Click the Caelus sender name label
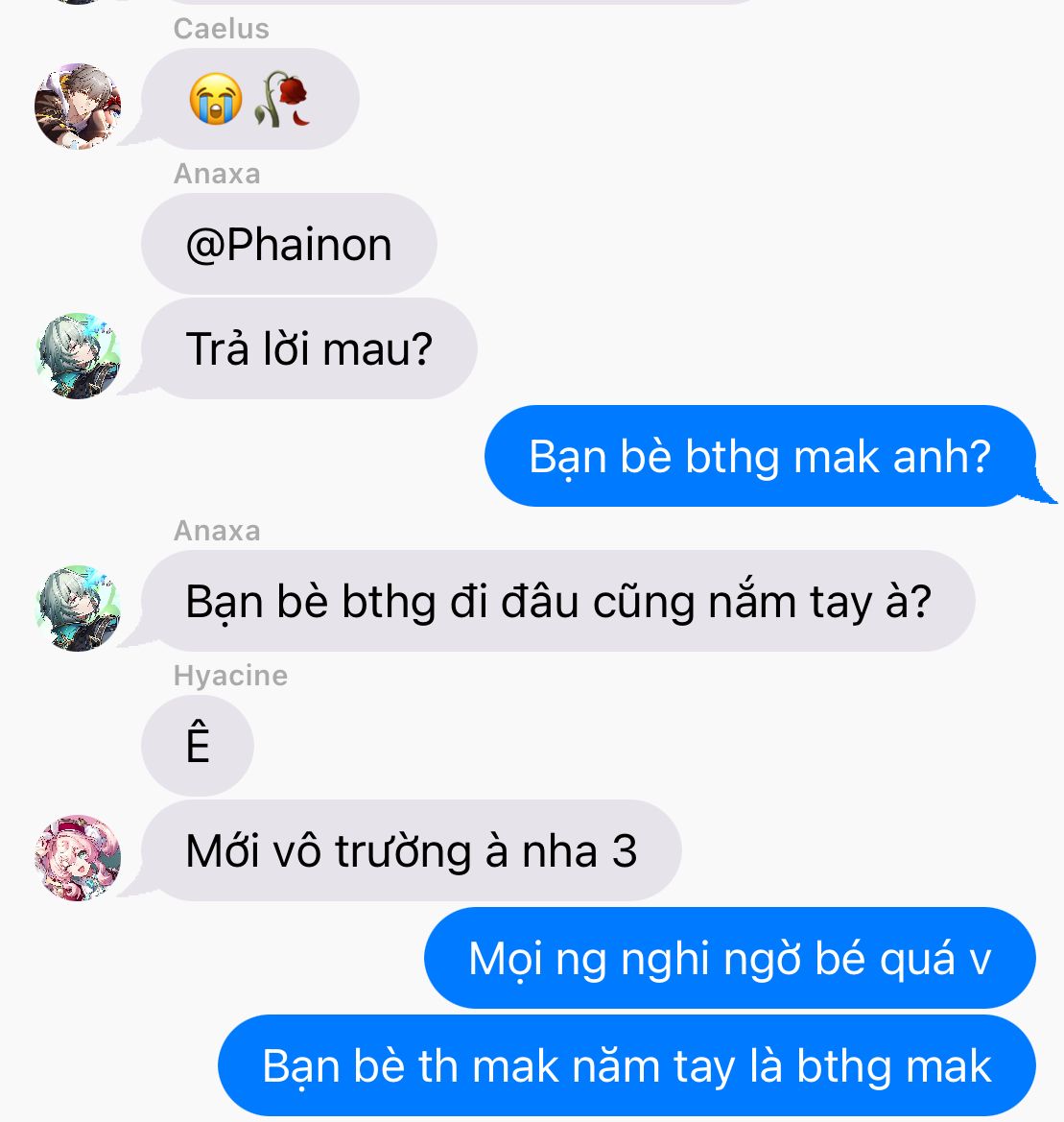The image size is (1064, 1122). click(221, 29)
